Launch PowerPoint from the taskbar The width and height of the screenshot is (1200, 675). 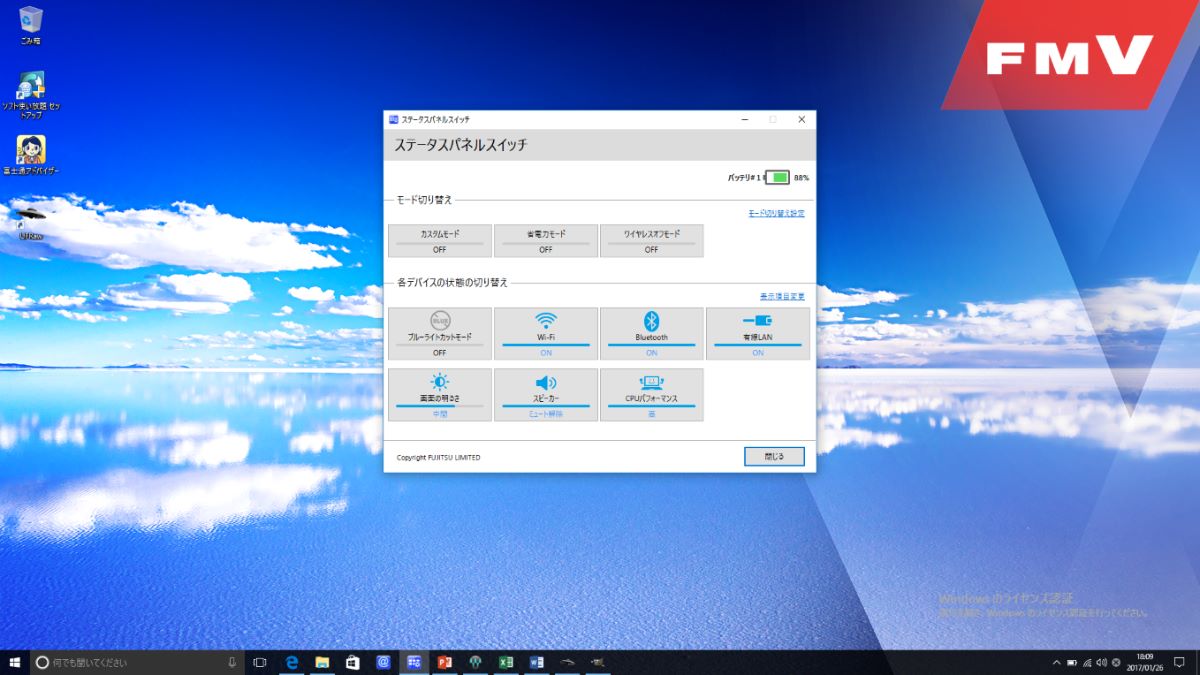tap(445, 662)
